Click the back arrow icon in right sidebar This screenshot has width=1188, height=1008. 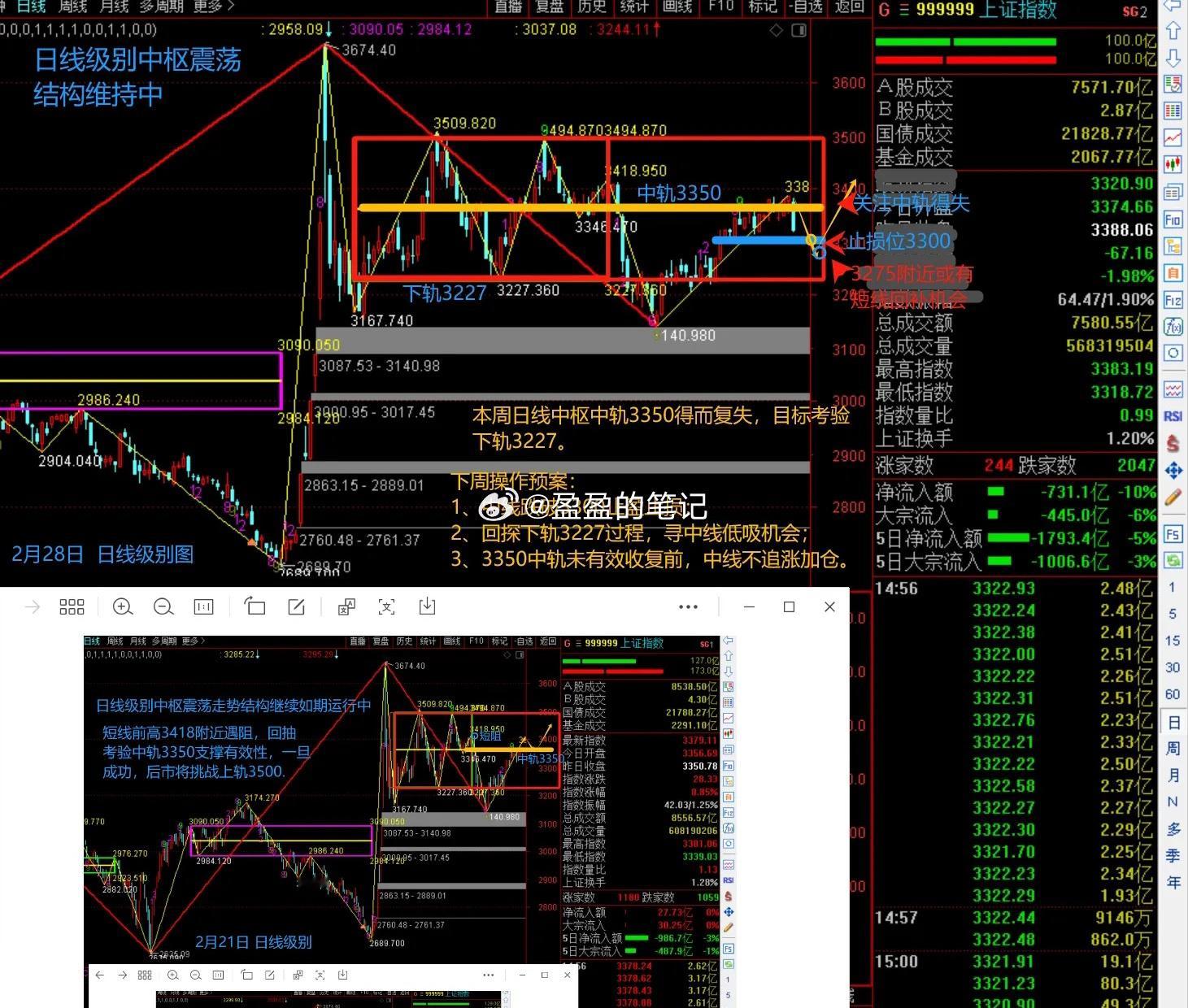coord(1173,6)
